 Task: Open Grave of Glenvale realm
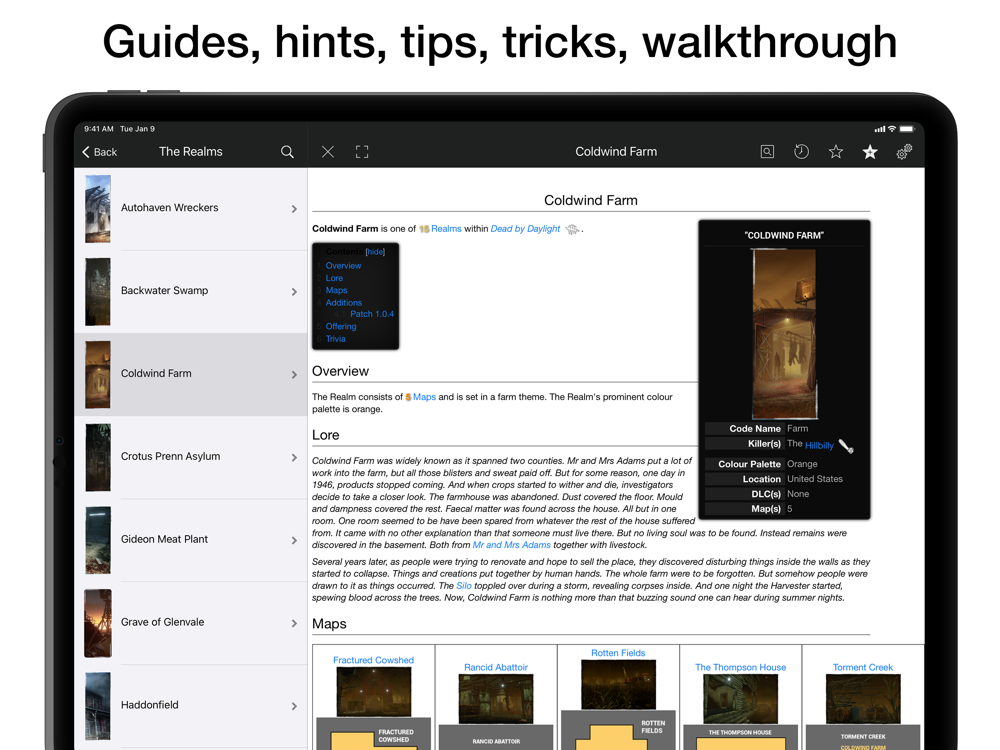(x=191, y=623)
